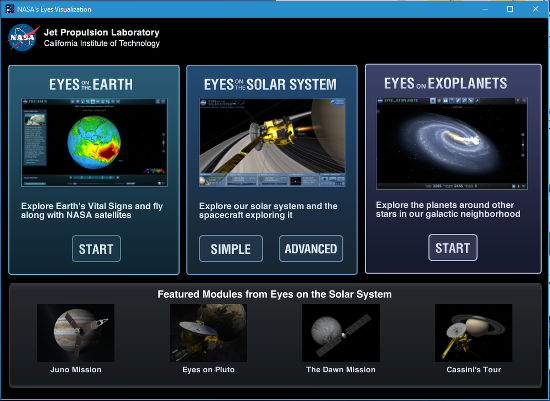The image size is (550, 401).
Task: Click the NASA logo
Action: [23, 38]
